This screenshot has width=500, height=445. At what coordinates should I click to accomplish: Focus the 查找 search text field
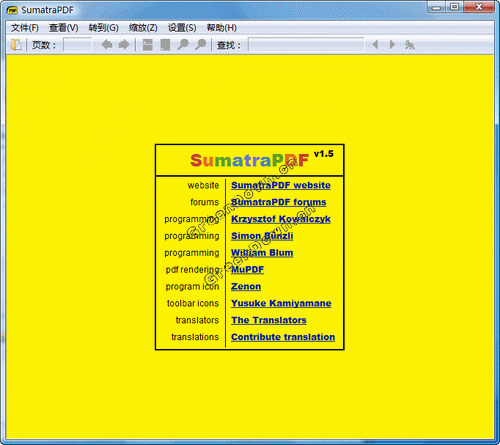coord(306,45)
